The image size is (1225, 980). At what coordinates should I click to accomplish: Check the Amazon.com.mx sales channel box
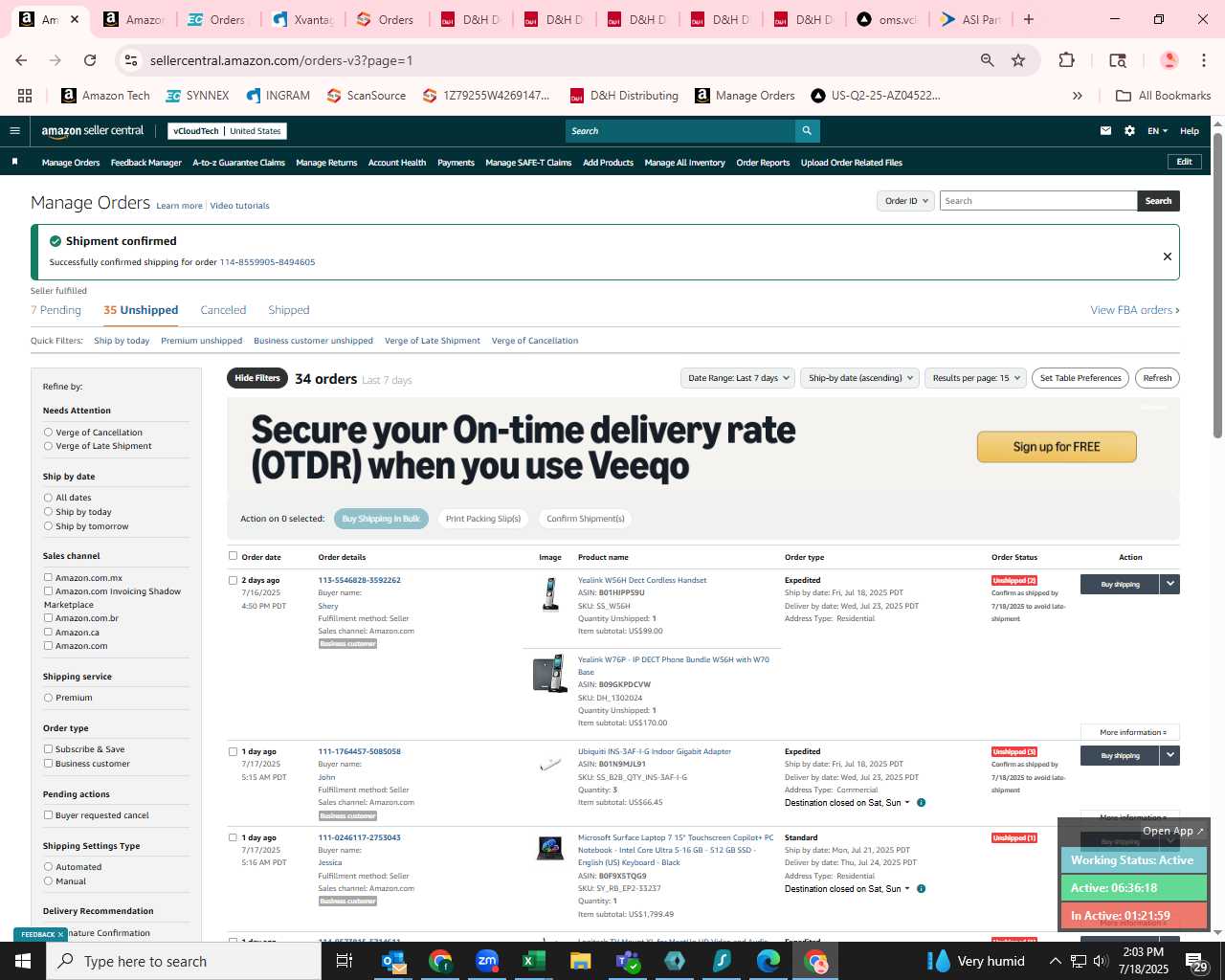[x=48, y=578]
